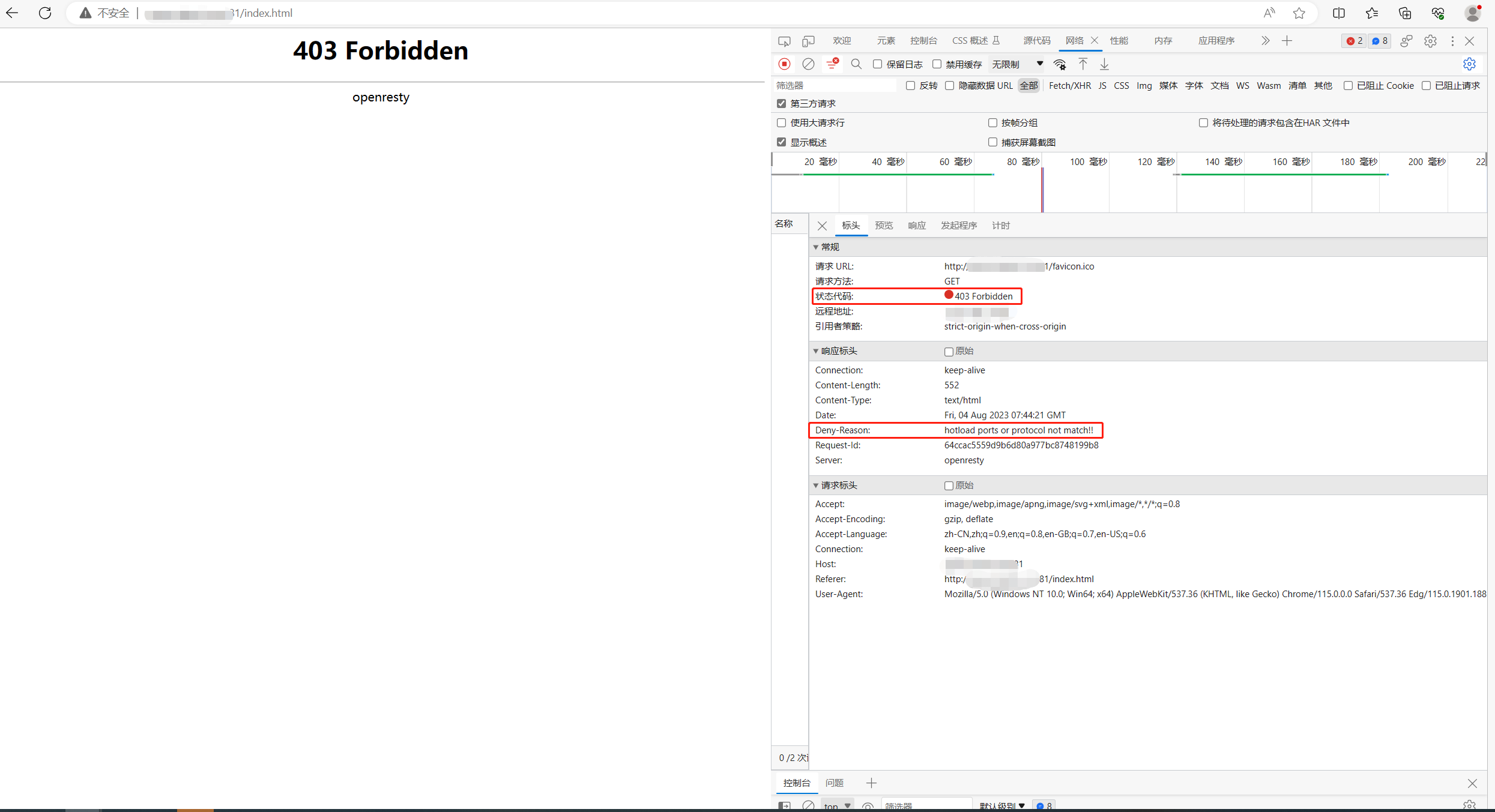Click the import HAR upload arrow
This screenshot has width=1495, height=812.
point(1083,64)
